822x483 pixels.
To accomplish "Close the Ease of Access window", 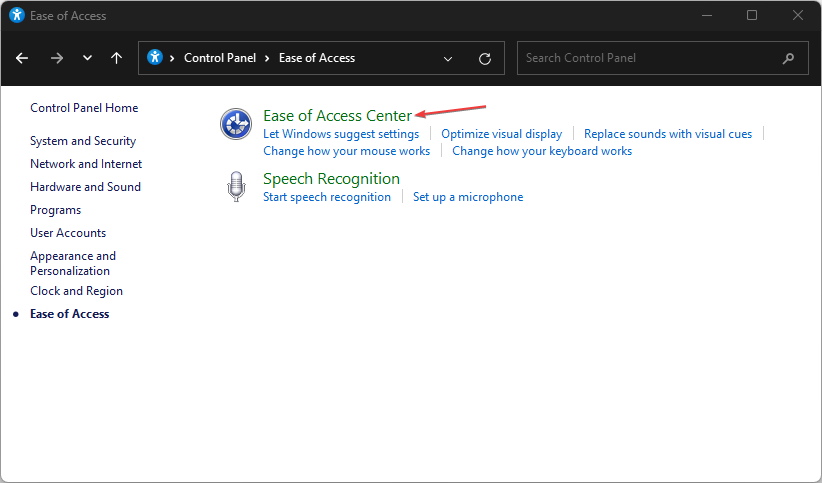I will (x=797, y=15).
